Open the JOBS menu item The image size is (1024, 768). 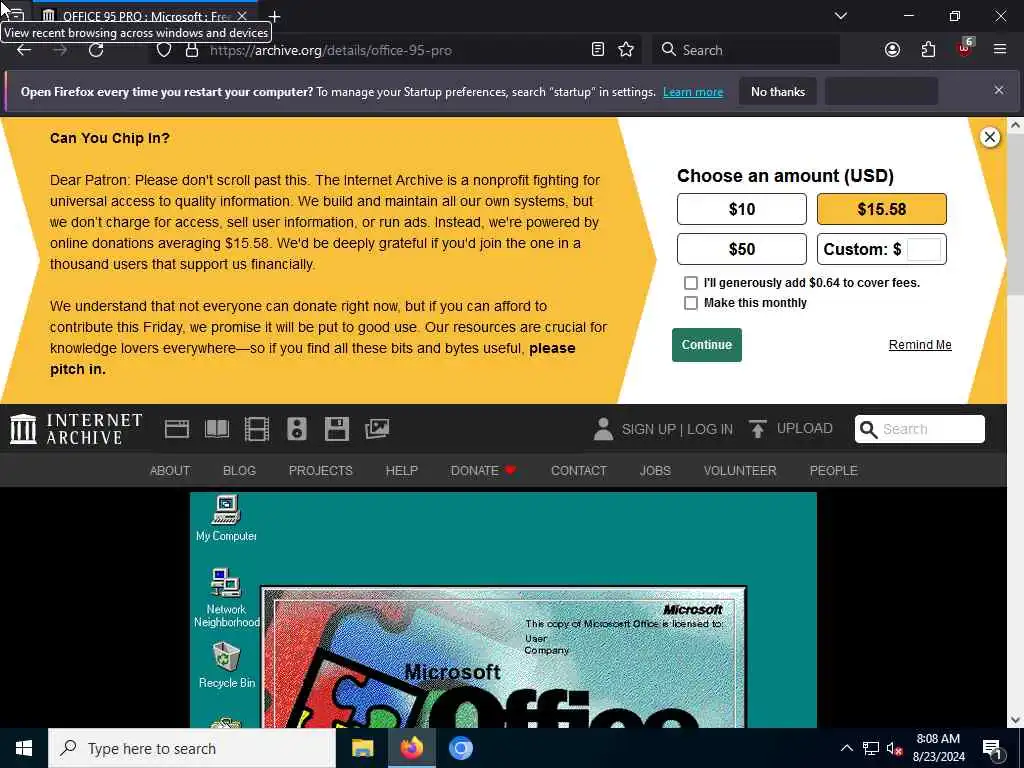pyautogui.click(x=655, y=471)
